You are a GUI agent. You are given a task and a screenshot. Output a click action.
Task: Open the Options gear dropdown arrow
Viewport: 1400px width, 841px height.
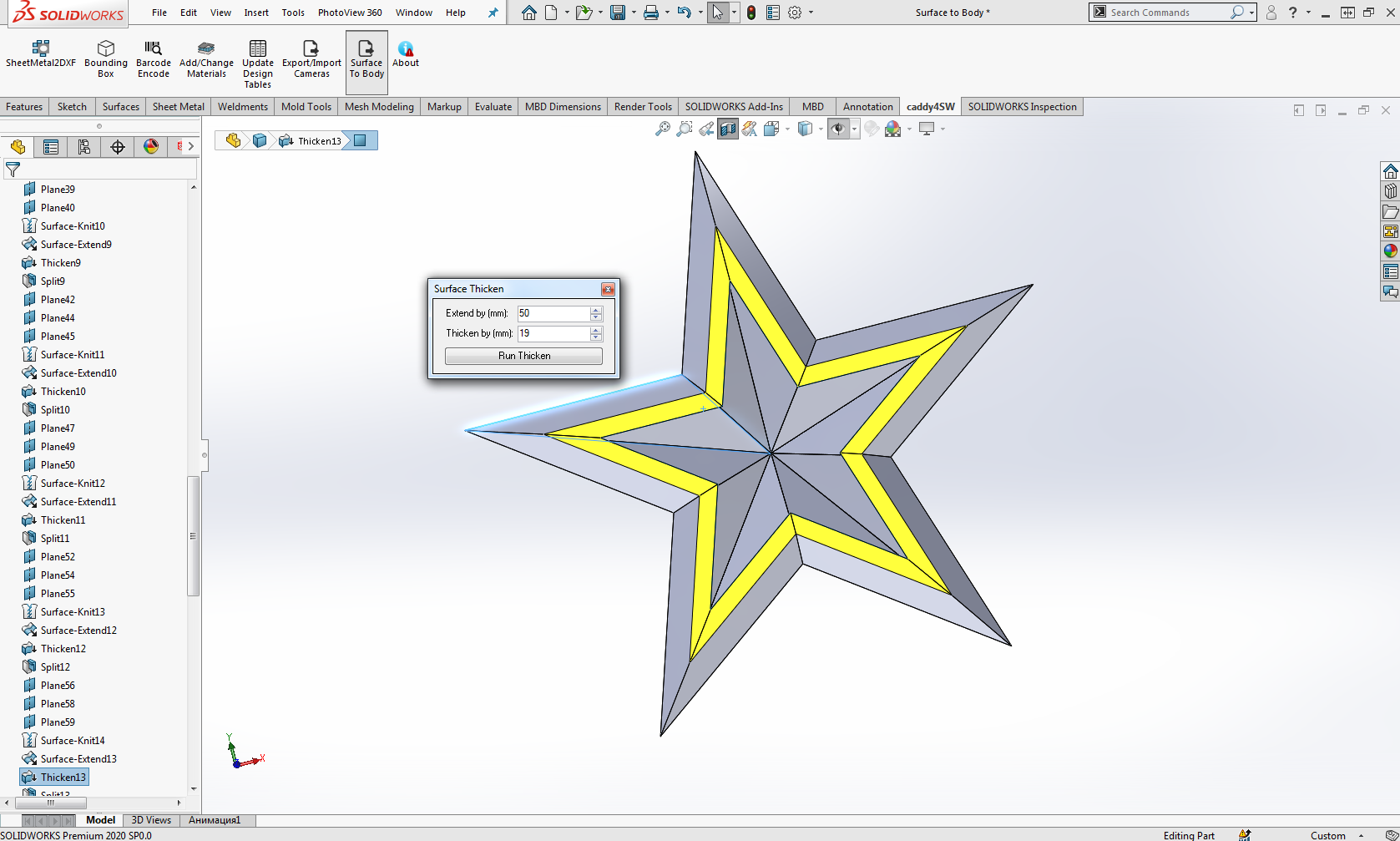pos(811,13)
